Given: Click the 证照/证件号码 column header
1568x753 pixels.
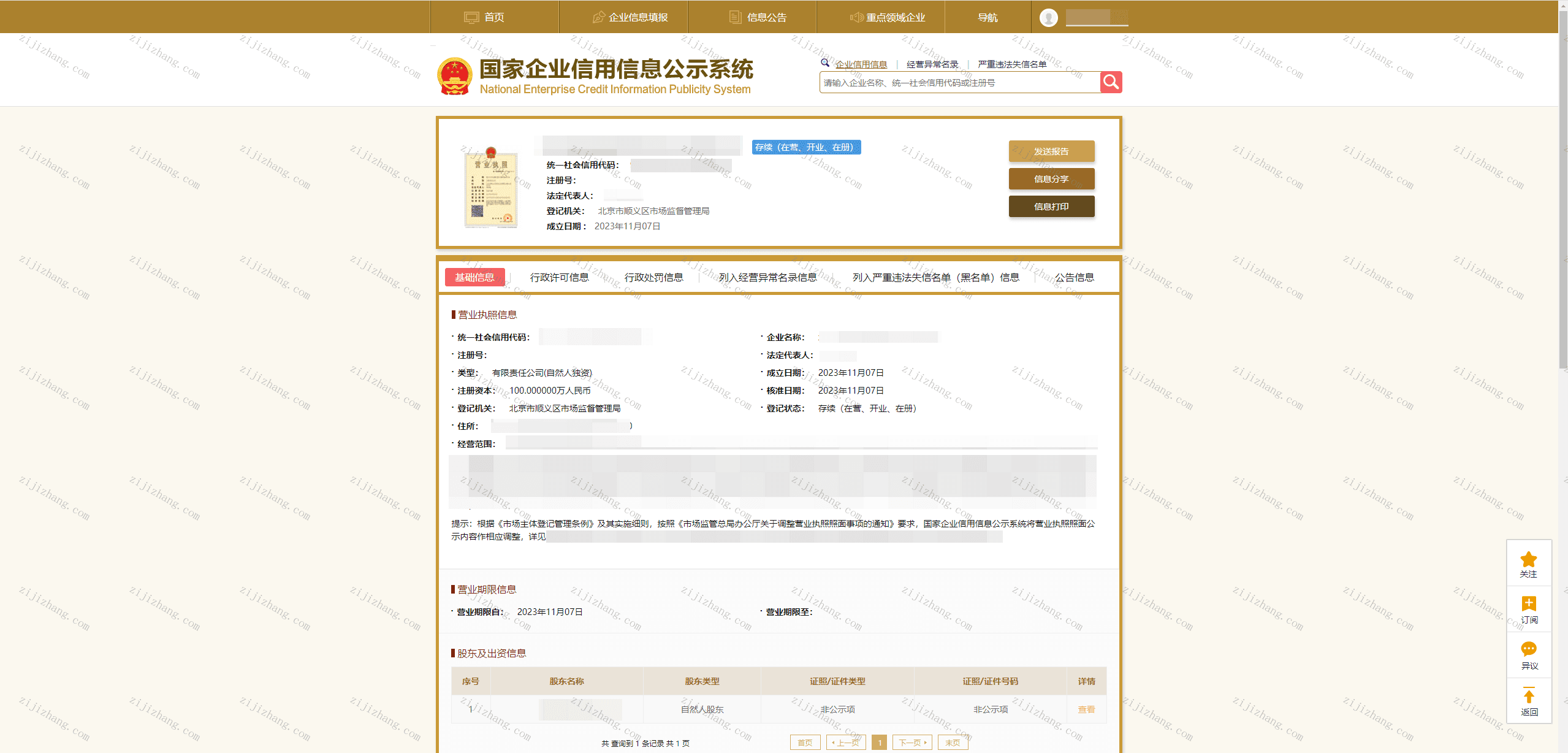Looking at the screenshot, I should pyautogui.click(x=990, y=681).
